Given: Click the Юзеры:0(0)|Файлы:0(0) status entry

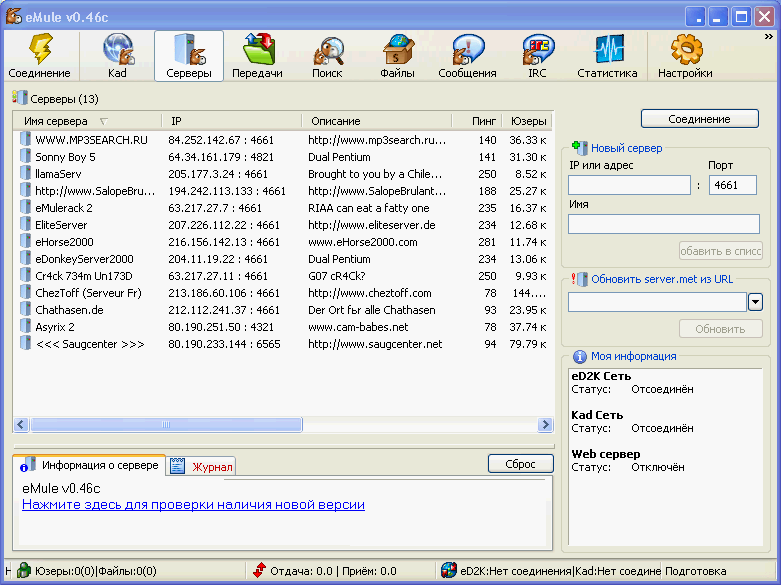Looking at the screenshot, I should [x=96, y=571].
